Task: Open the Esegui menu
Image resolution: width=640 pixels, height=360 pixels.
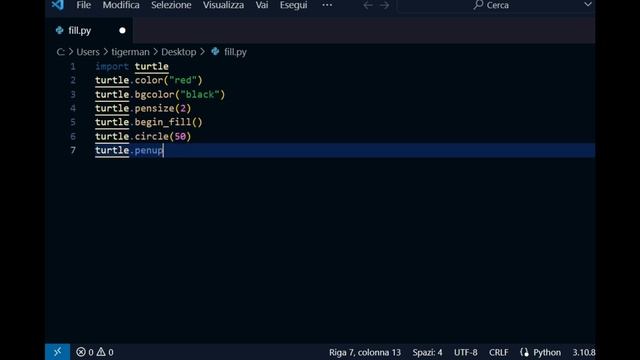Action: [x=293, y=5]
